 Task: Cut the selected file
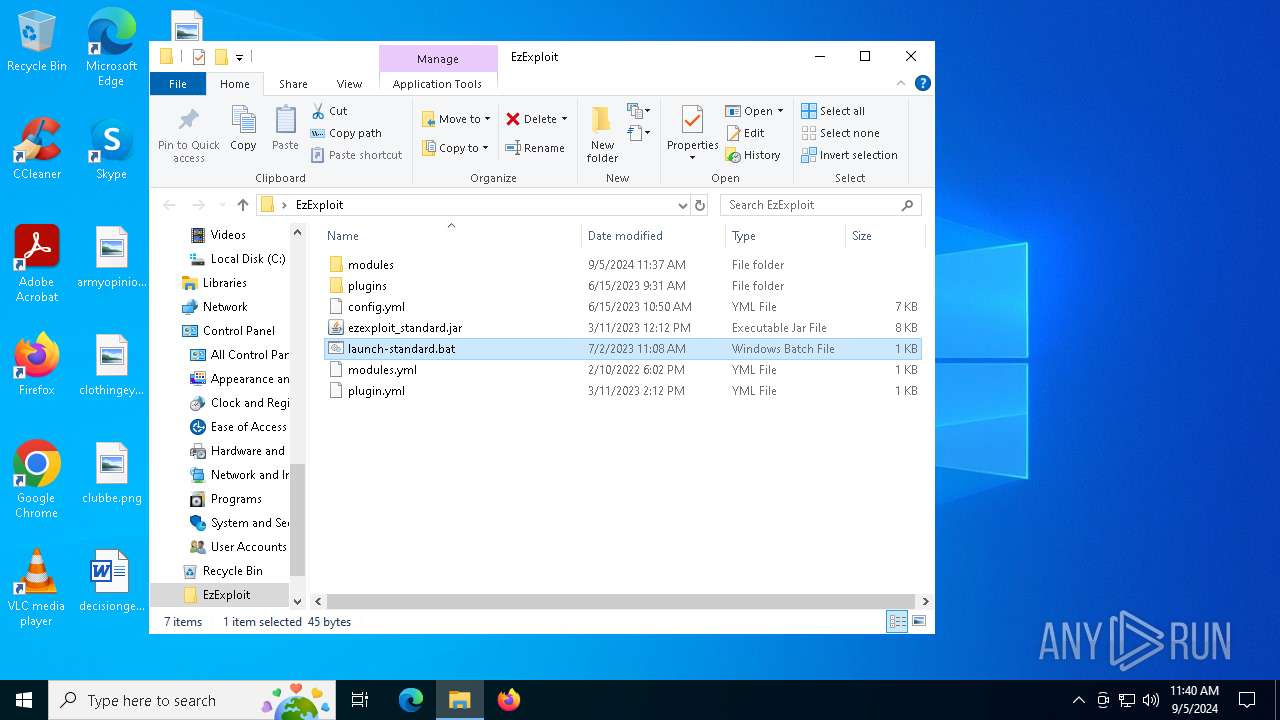pos(330,111)
